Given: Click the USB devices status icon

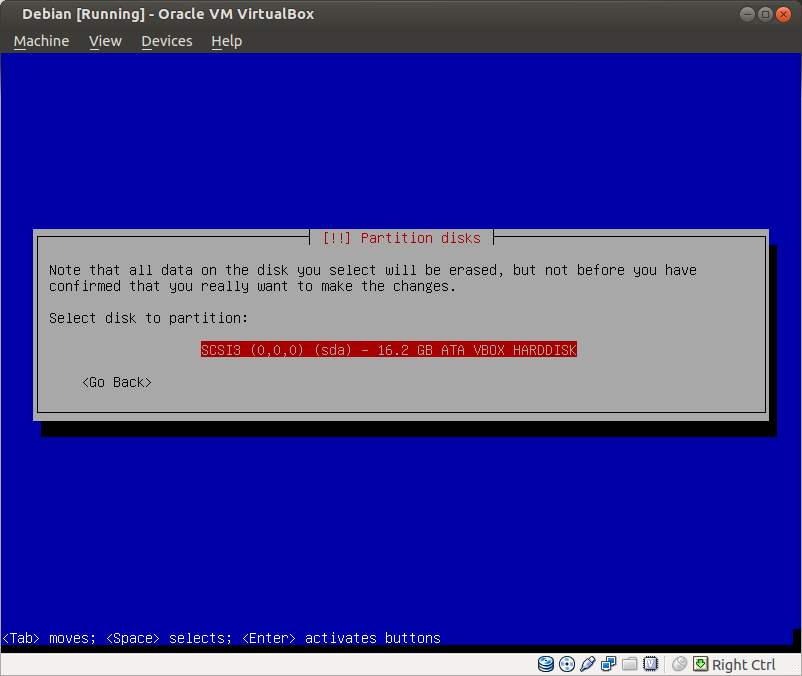Looking at the screenshot, I should [588, 664].
